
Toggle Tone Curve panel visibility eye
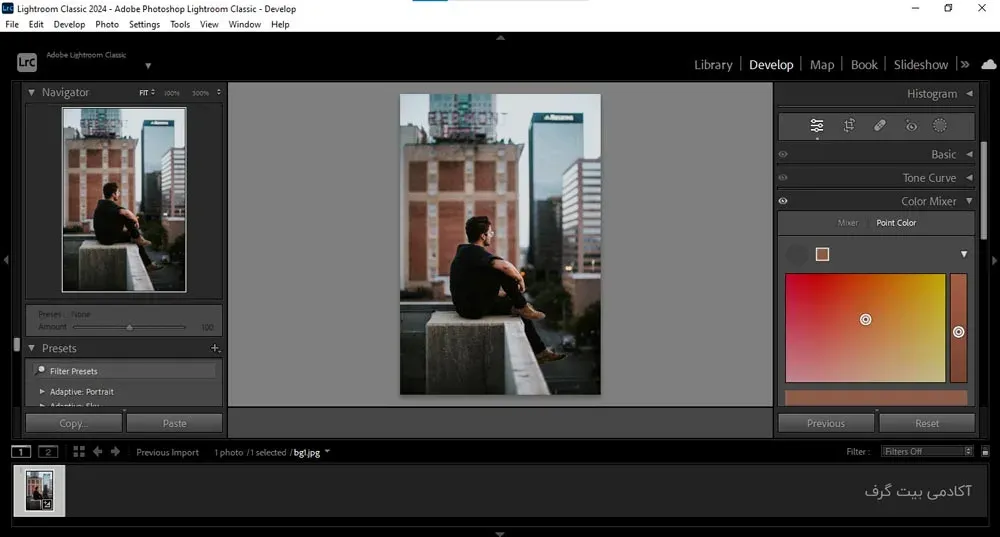pos(783,177)
